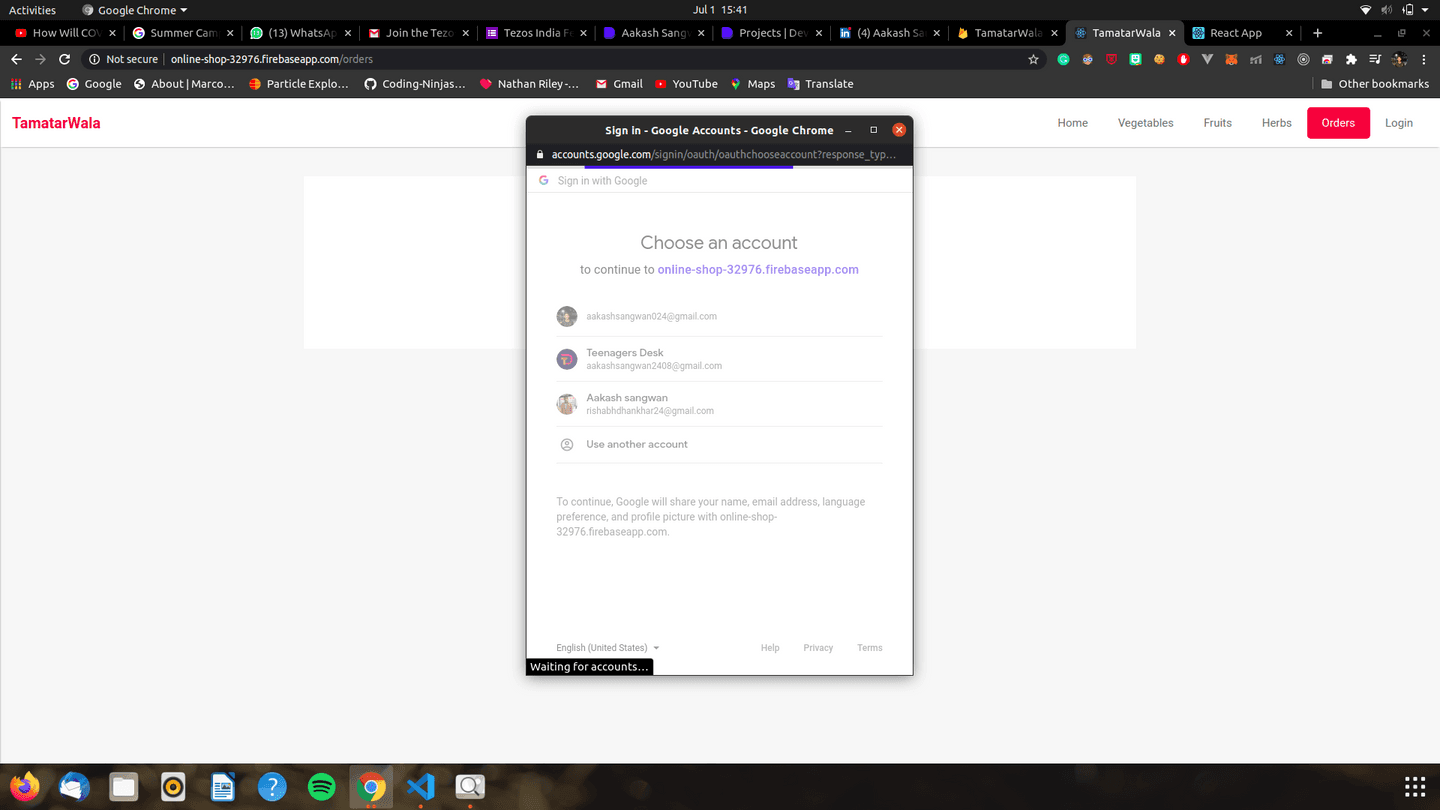The height and width of the screenshot is (810, 1440).
Task: Show all applications grid
Action: [1414, 787]
